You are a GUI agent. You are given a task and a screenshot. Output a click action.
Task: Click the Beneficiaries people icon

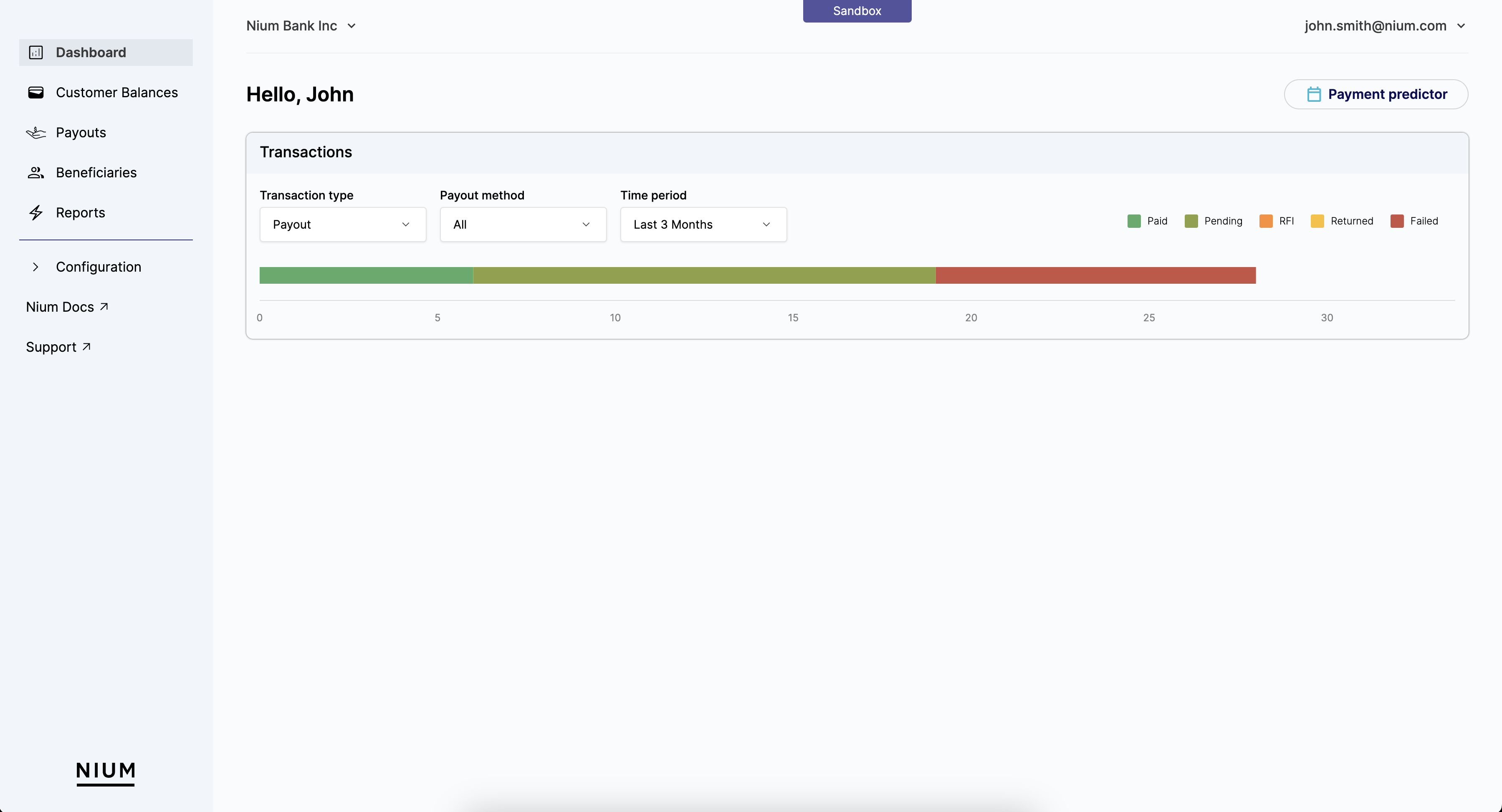[35, 173]
